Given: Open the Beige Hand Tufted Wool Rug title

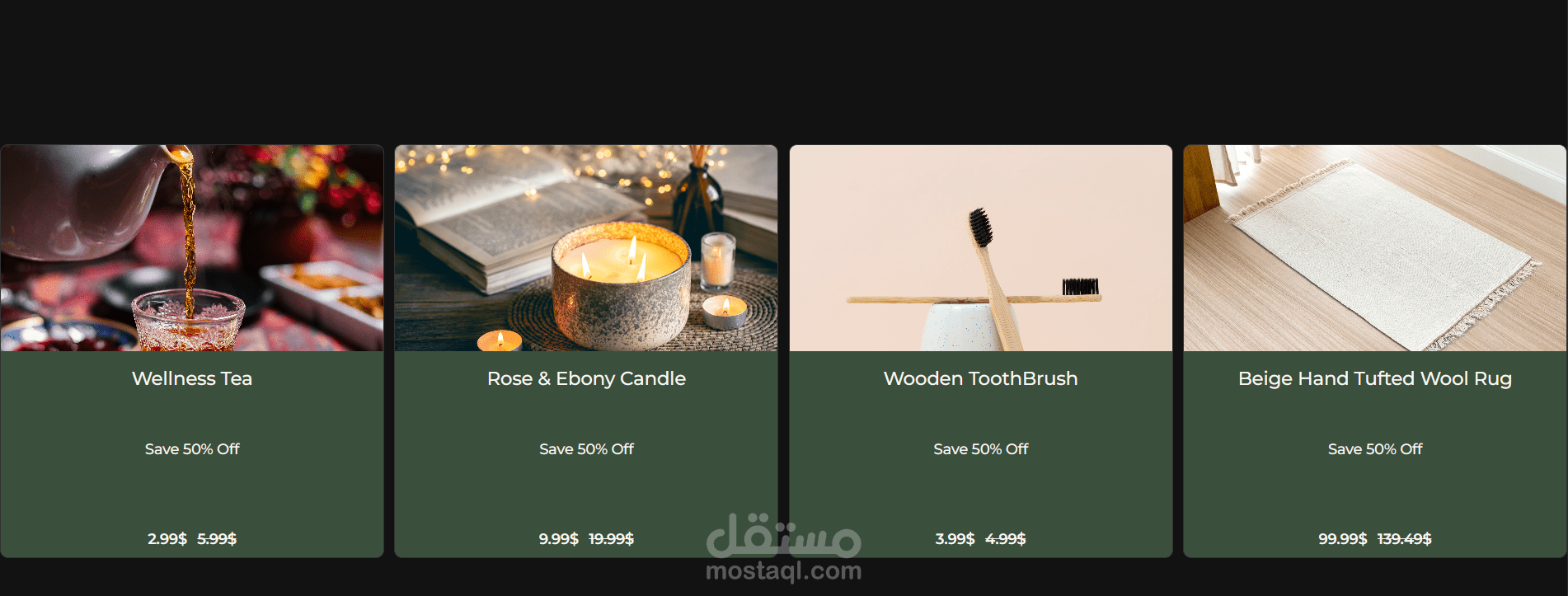Looking at the screenshot, I should pos(1375,378).
